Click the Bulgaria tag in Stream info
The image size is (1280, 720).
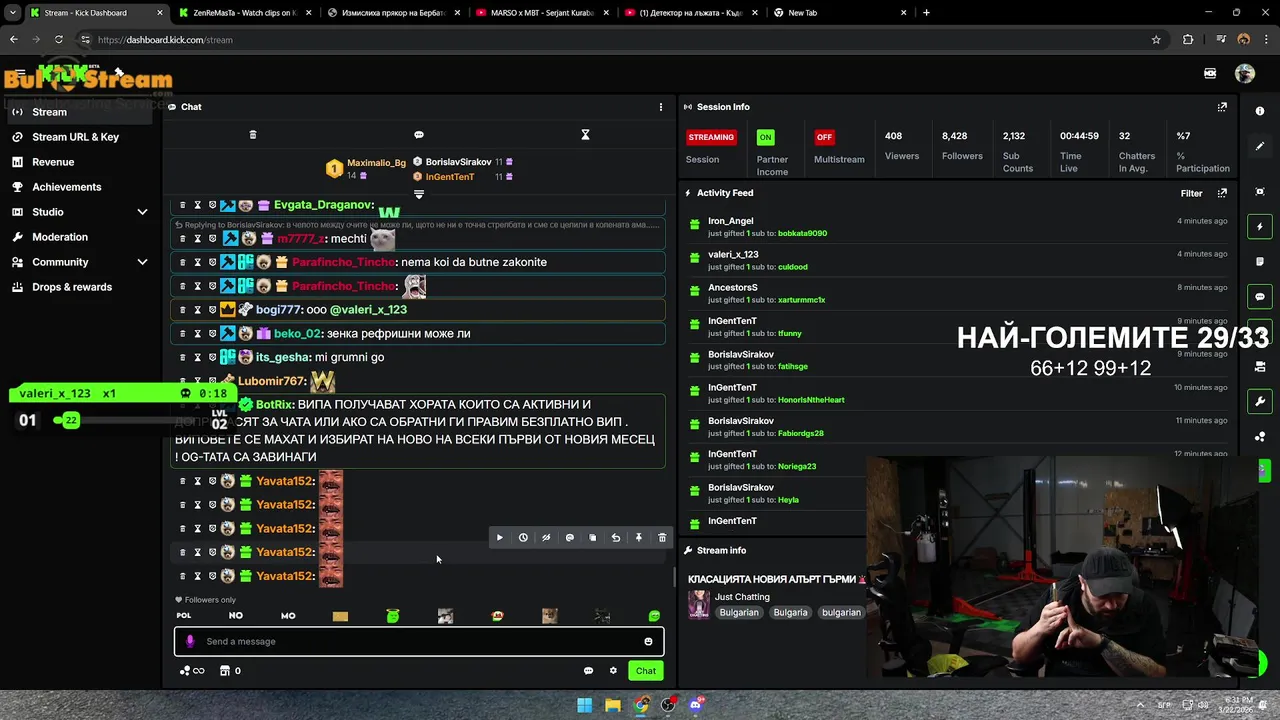(790, 612)
